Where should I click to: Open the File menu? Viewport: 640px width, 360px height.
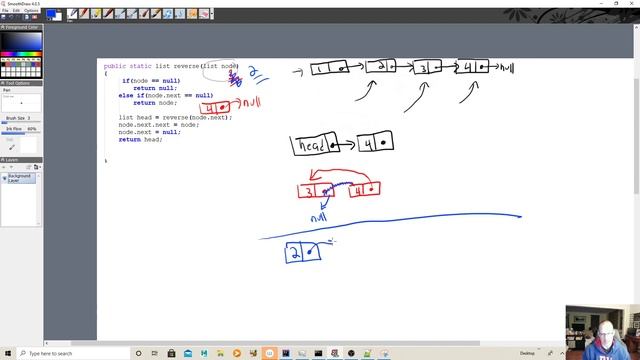(x=5, y=10)
